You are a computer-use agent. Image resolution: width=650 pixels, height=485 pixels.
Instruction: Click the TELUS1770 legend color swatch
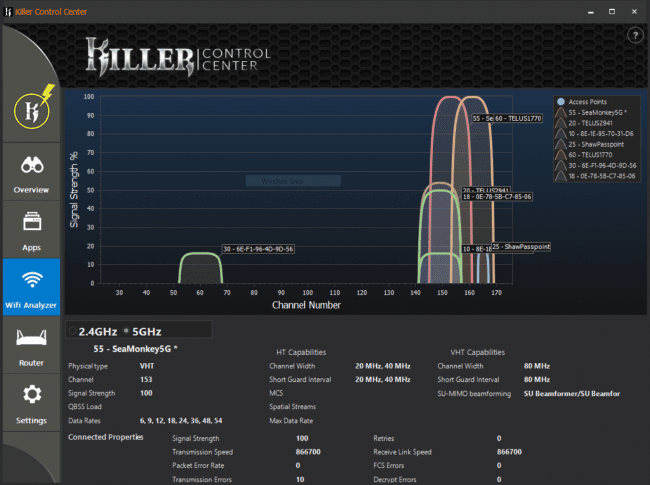pos(561,154)
